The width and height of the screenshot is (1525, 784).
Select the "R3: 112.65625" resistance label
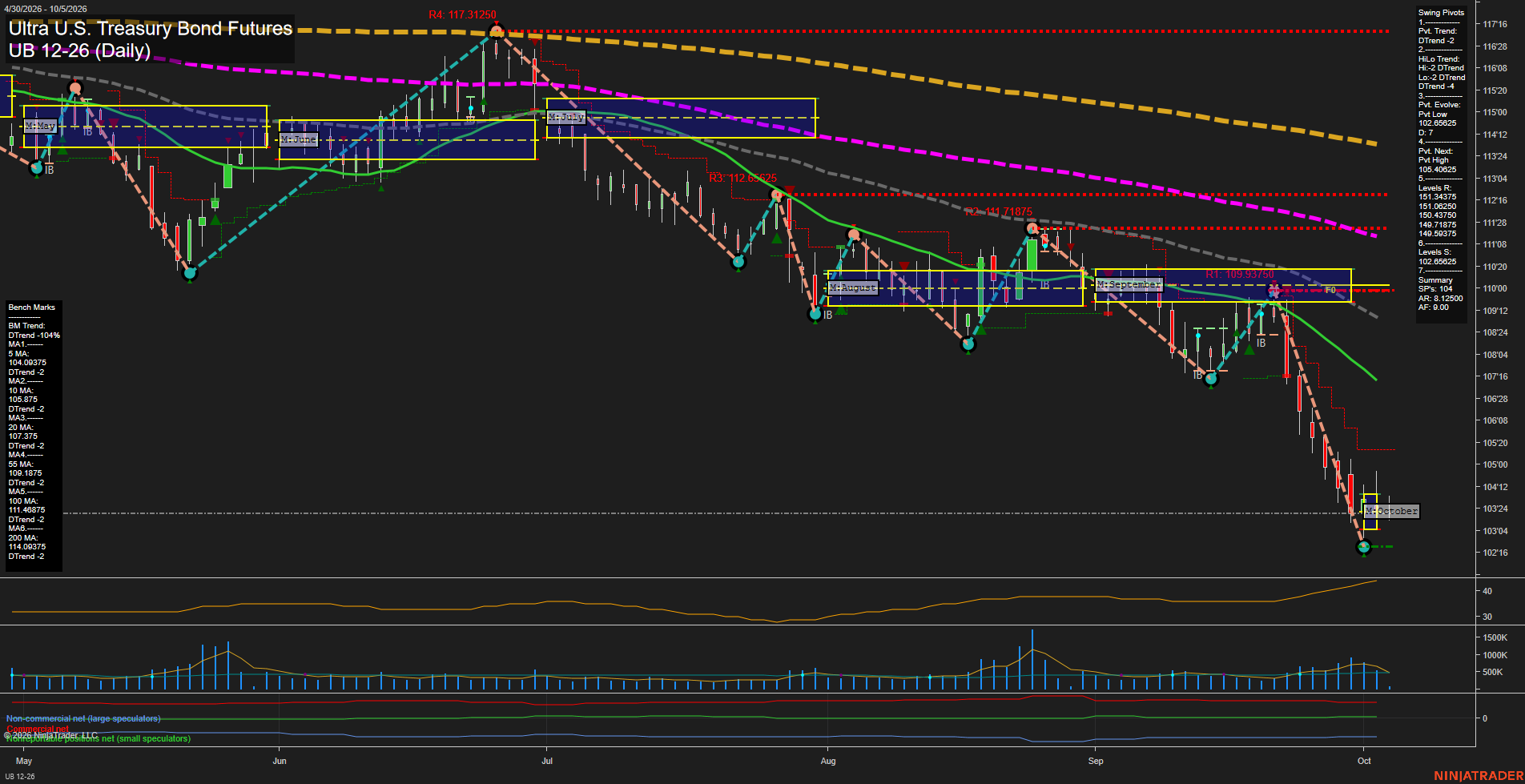coord(742,178)
